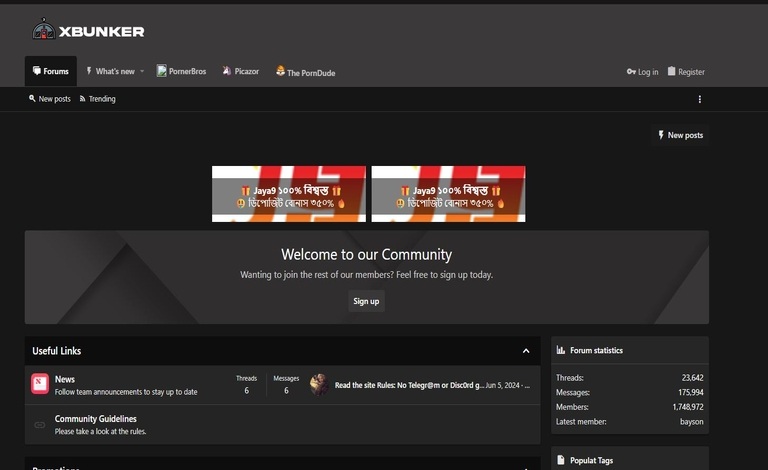Click the Community Guidelines link icon
Screen dimensions: 768x470
click(40, 425)
